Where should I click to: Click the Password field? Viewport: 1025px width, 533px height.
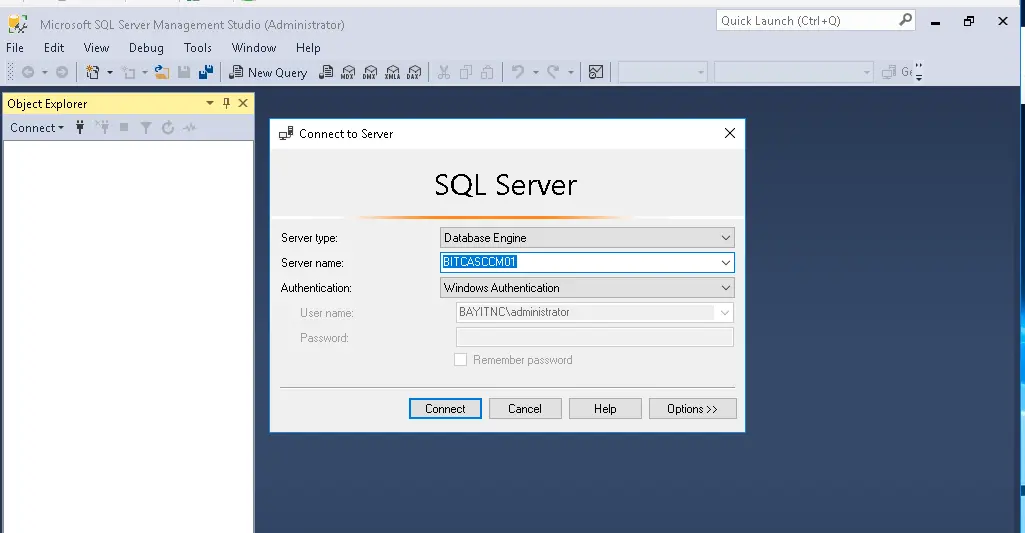[x=594, y=337]
